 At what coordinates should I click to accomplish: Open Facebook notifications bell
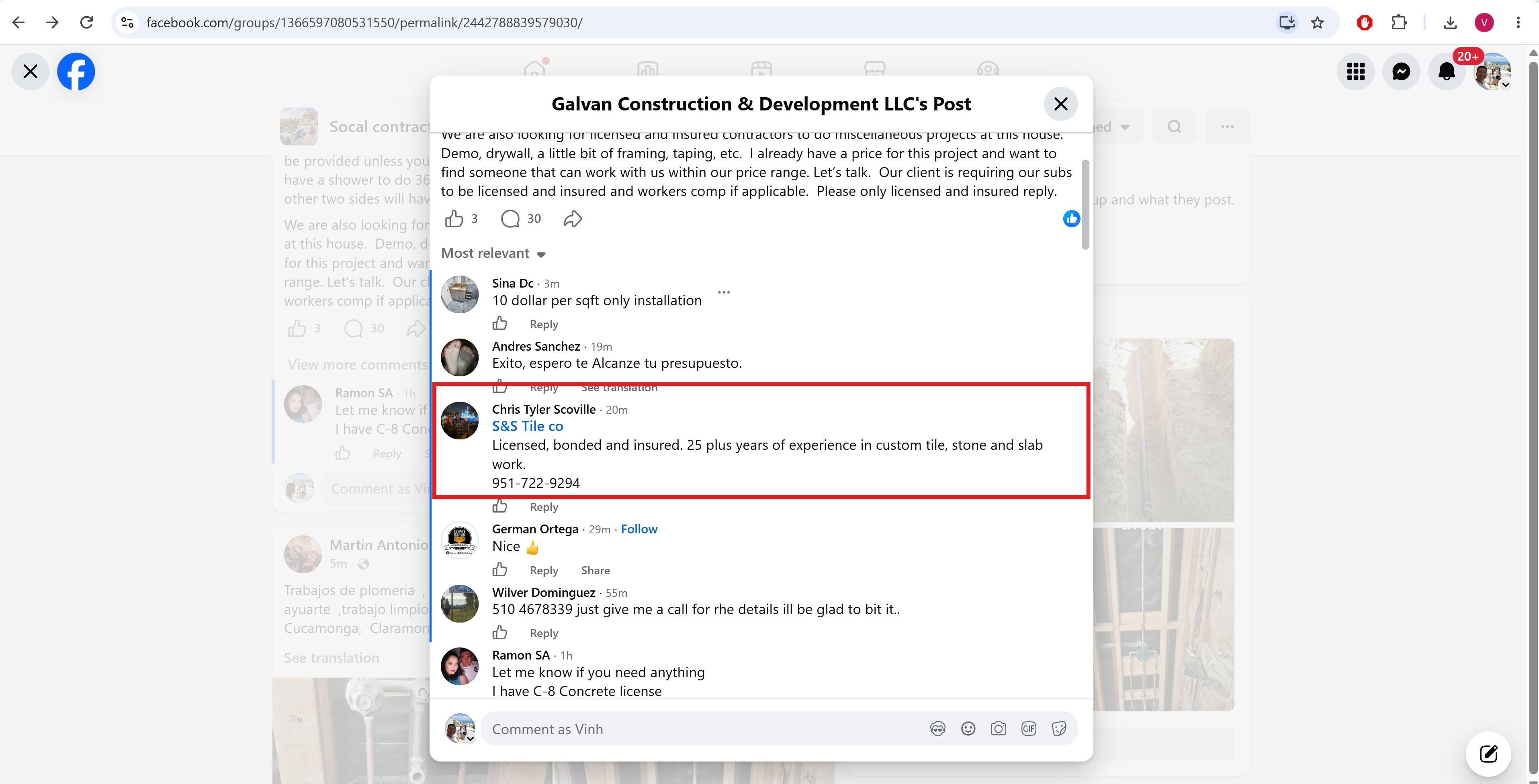1447,71
